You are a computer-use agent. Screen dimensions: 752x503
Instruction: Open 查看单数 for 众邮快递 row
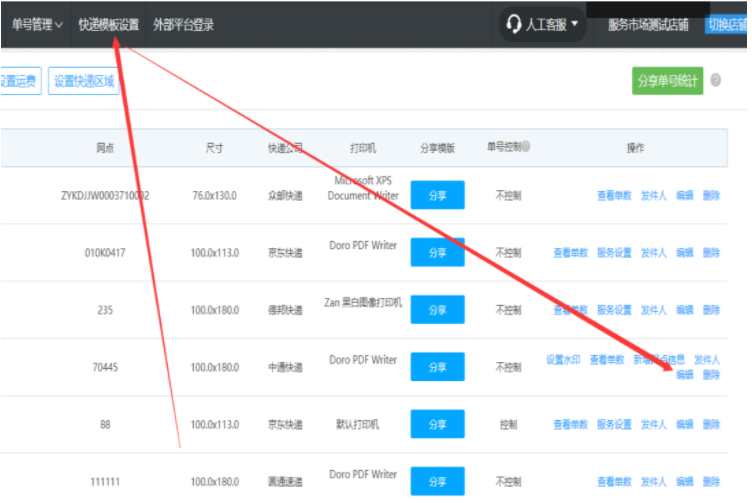pyautogui.click(x=614, y=195)
